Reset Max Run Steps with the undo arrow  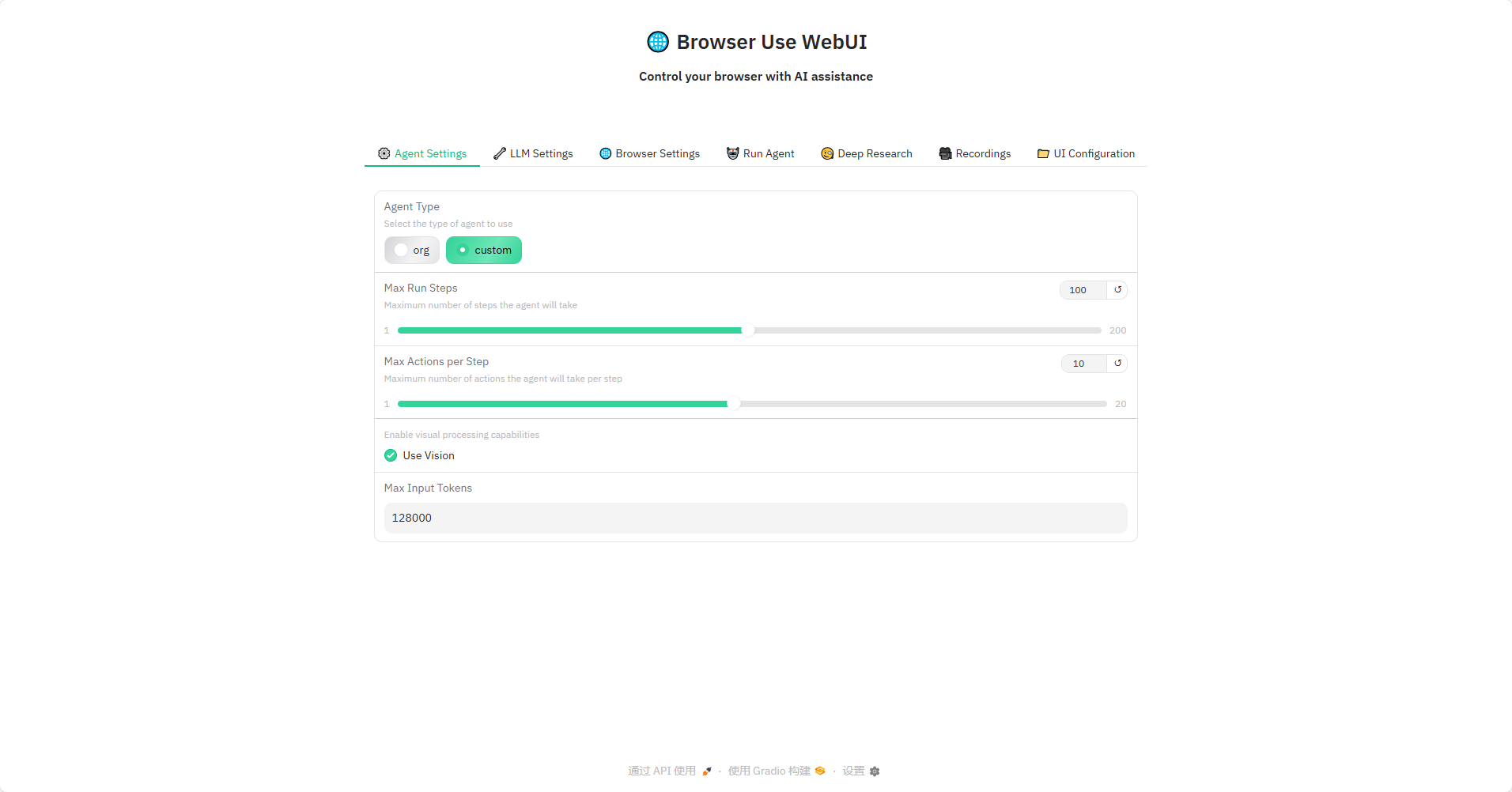coord(1117,290)
